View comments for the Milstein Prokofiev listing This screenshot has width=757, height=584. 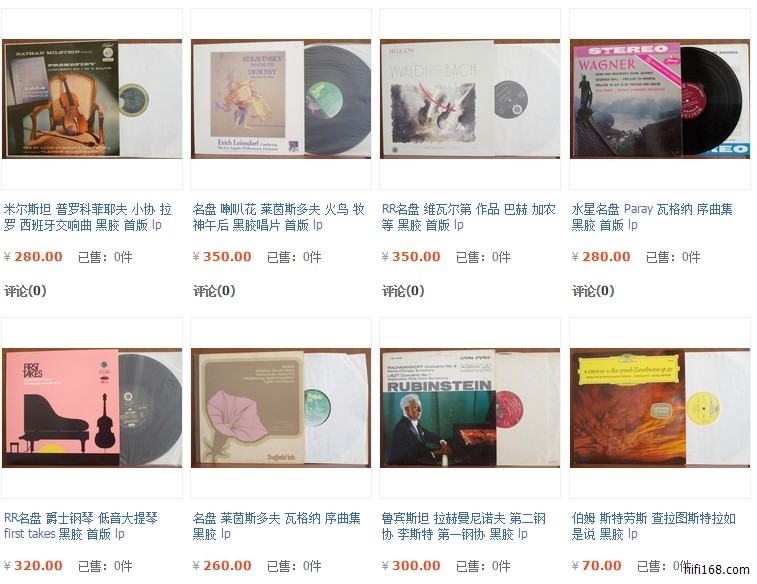click(x=25, y=291)
